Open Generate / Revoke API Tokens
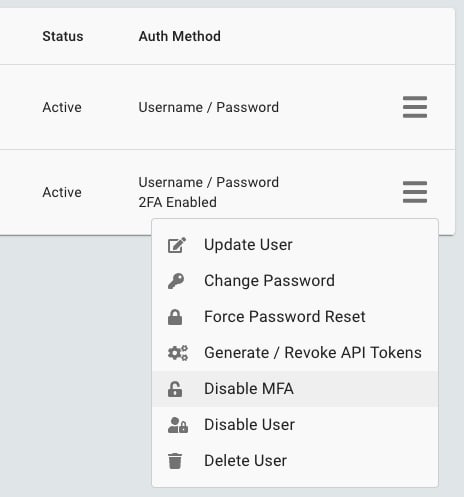Image resolution: width=464 pixels, height=497 pixels. point(295,353)
